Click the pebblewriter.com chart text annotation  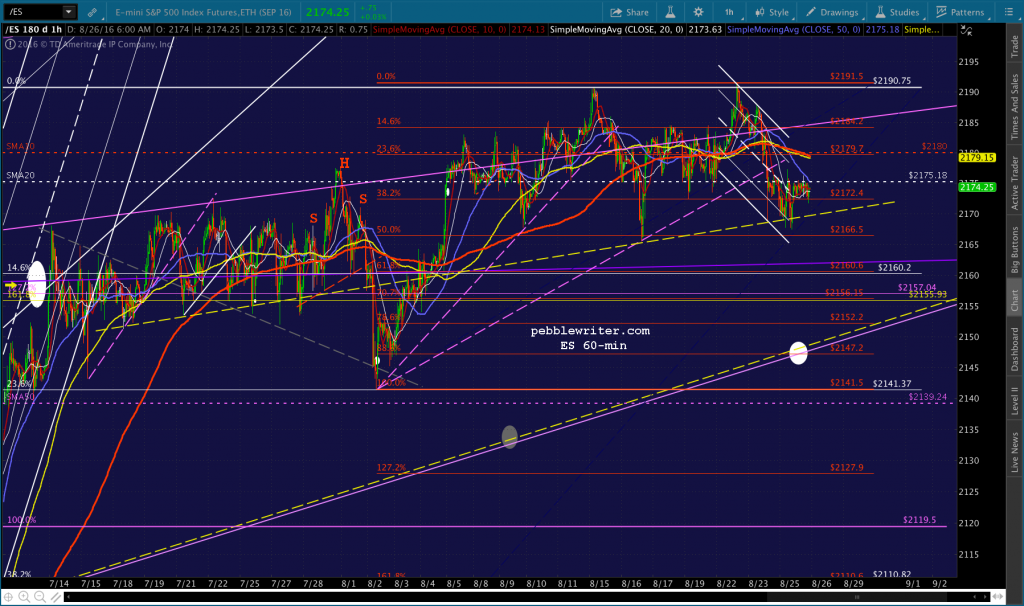coord(590,331)
